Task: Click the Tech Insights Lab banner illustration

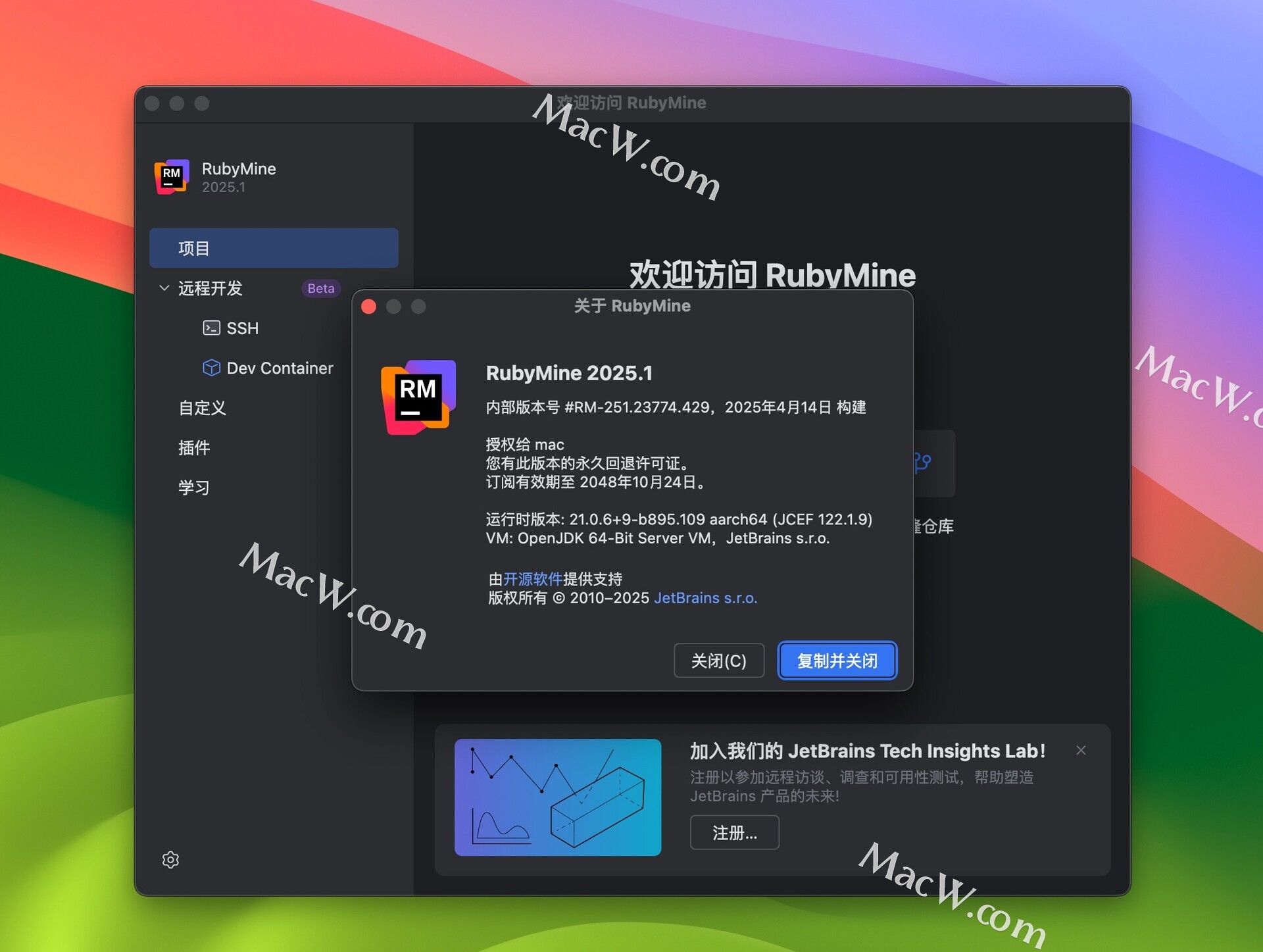Action: click(x=558, y=797)
